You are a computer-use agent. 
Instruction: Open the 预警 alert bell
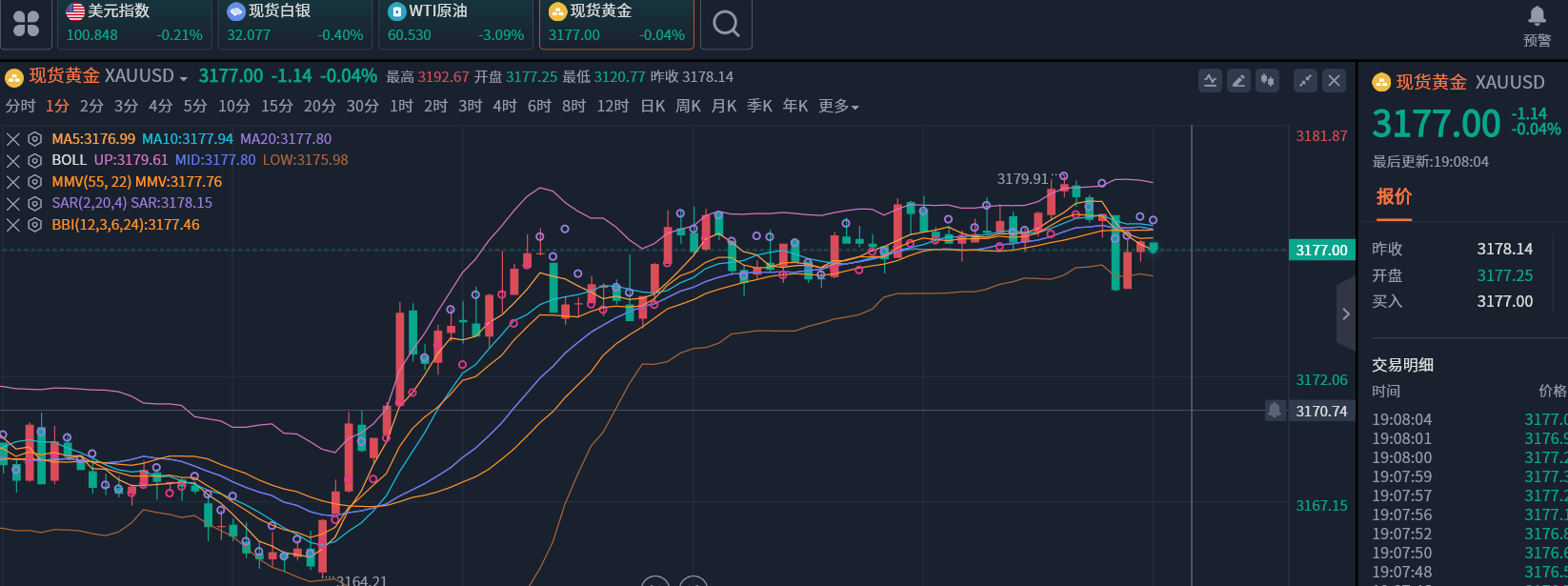(1537, 26)
